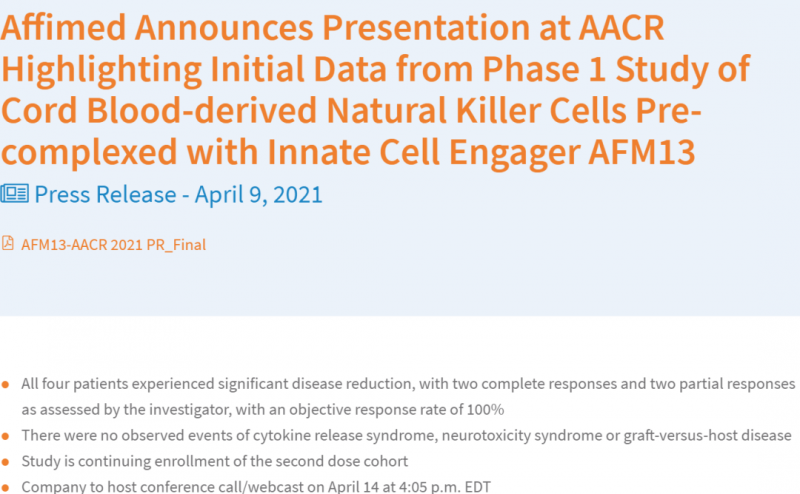Click the orange bullet before 'Study is continuing'
The image size is (800, 494).
[x=6, y=462]
